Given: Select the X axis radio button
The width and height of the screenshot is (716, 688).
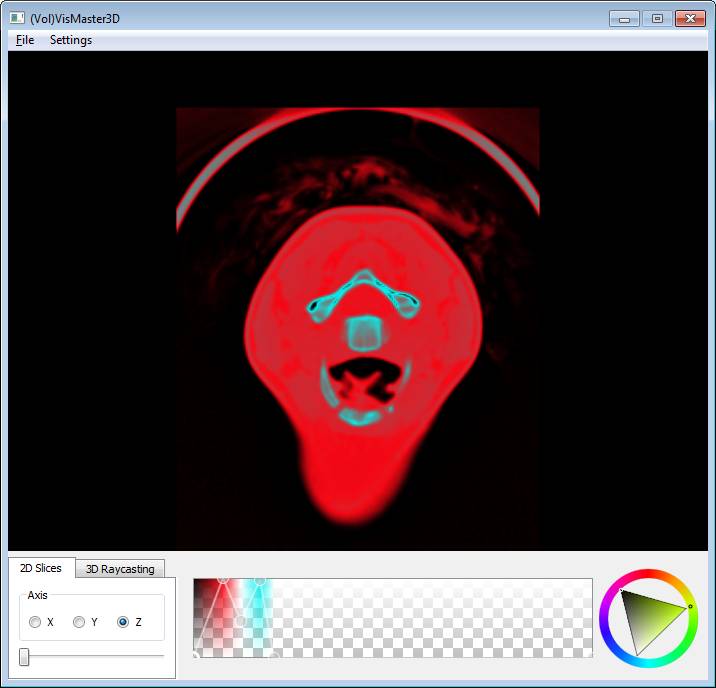Looking at the screenshot, I should 36,622.
